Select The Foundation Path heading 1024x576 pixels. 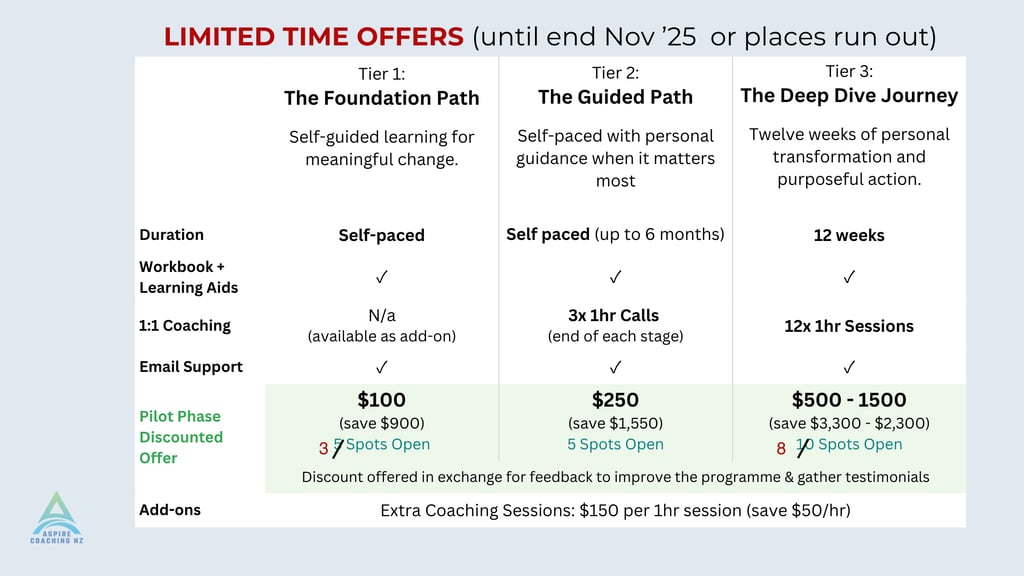tap(381, 98)
